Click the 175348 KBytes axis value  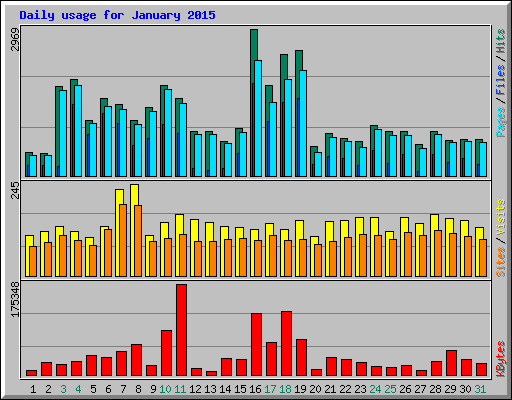tap(15, 299)
